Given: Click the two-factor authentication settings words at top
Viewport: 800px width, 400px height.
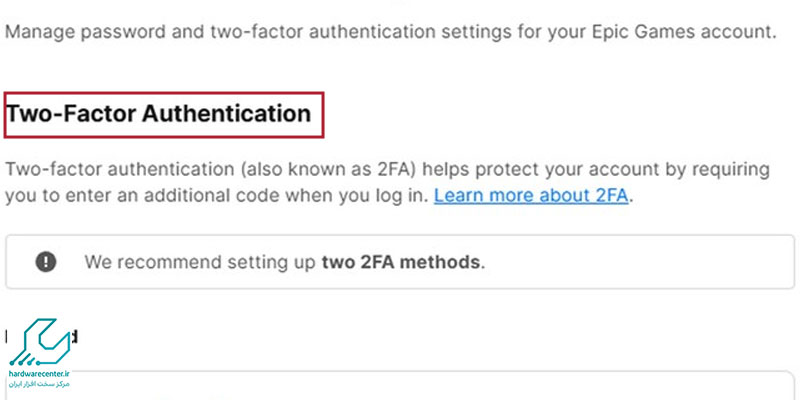Looking at the screenshot, I should [355, 32].
